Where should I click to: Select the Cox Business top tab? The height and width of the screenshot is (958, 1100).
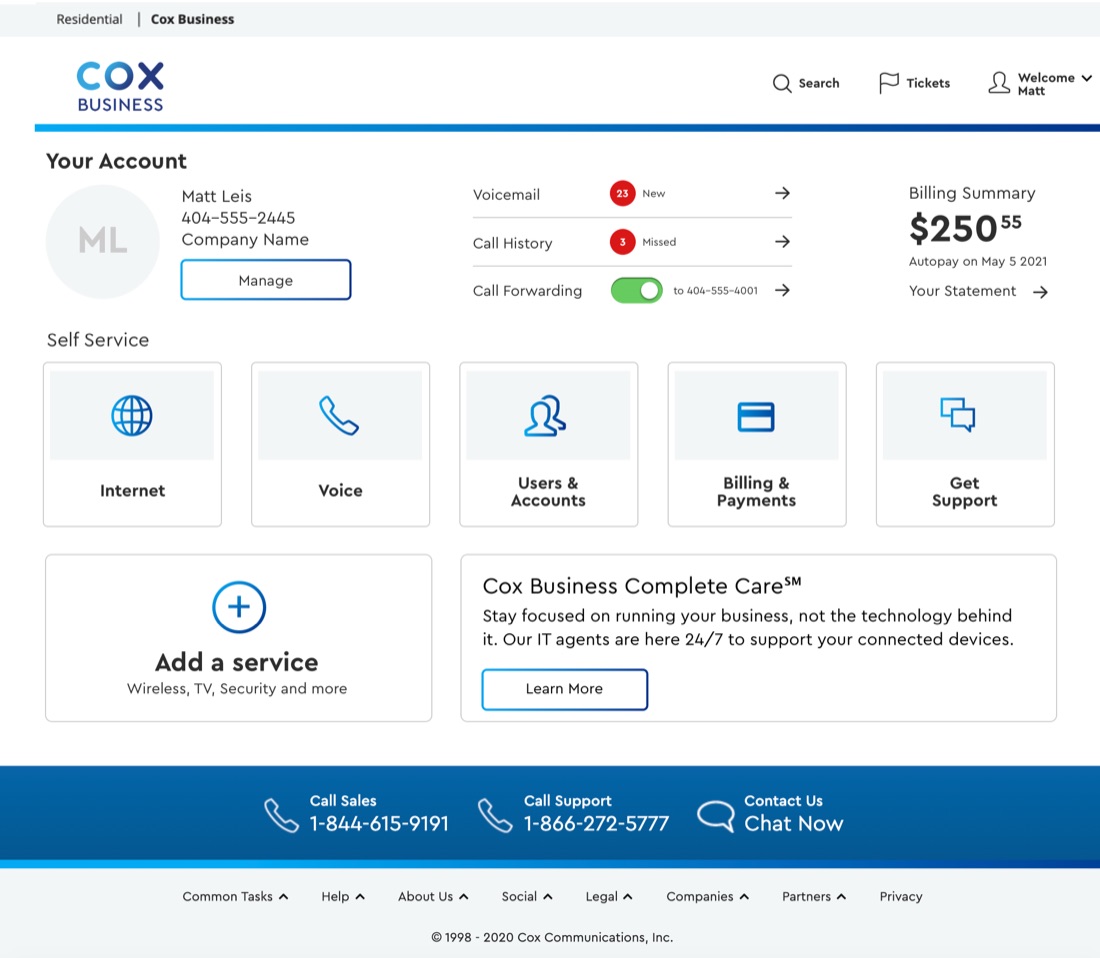(192, 19)
